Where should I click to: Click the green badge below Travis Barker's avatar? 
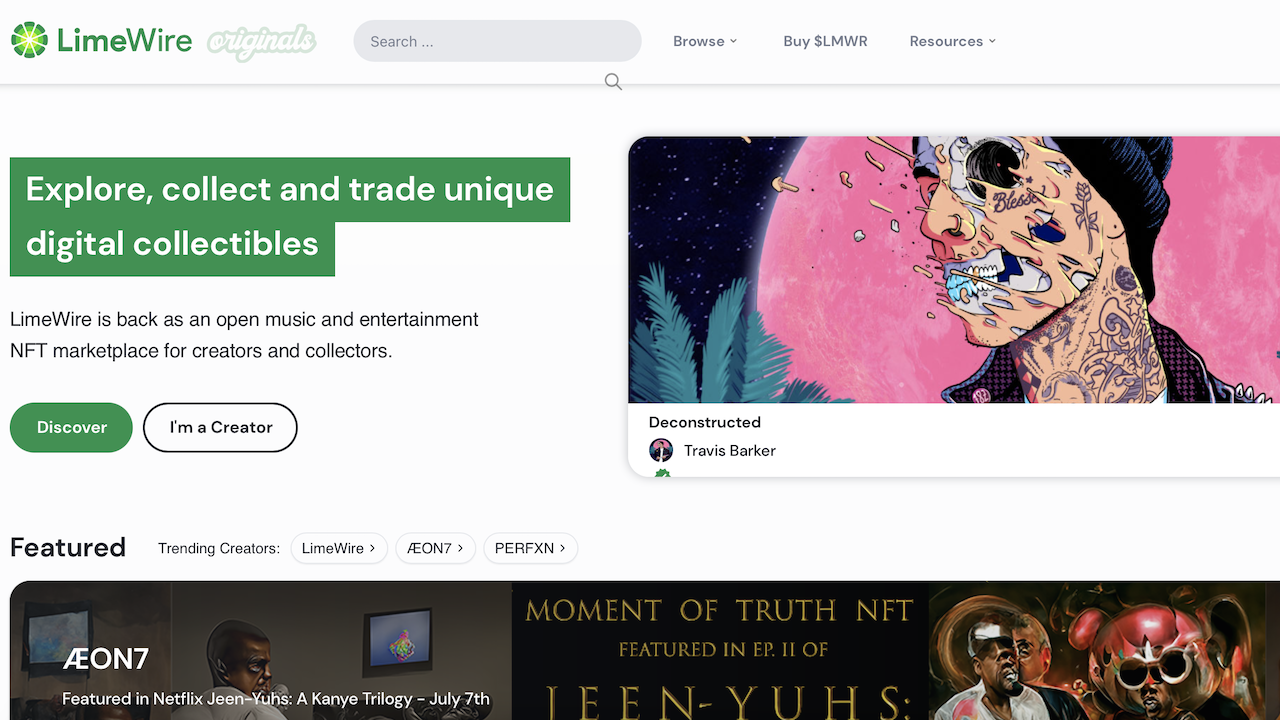[x=662, y=473]
